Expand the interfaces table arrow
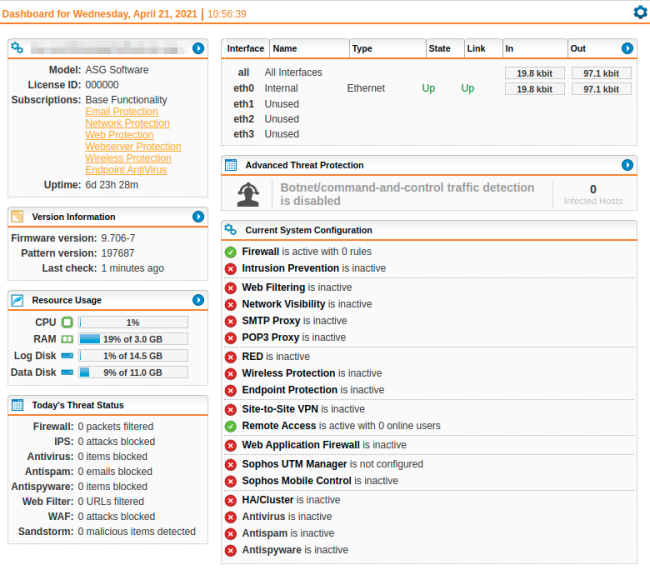This screenshot has width=650, height=570. (x=627, y=48)
